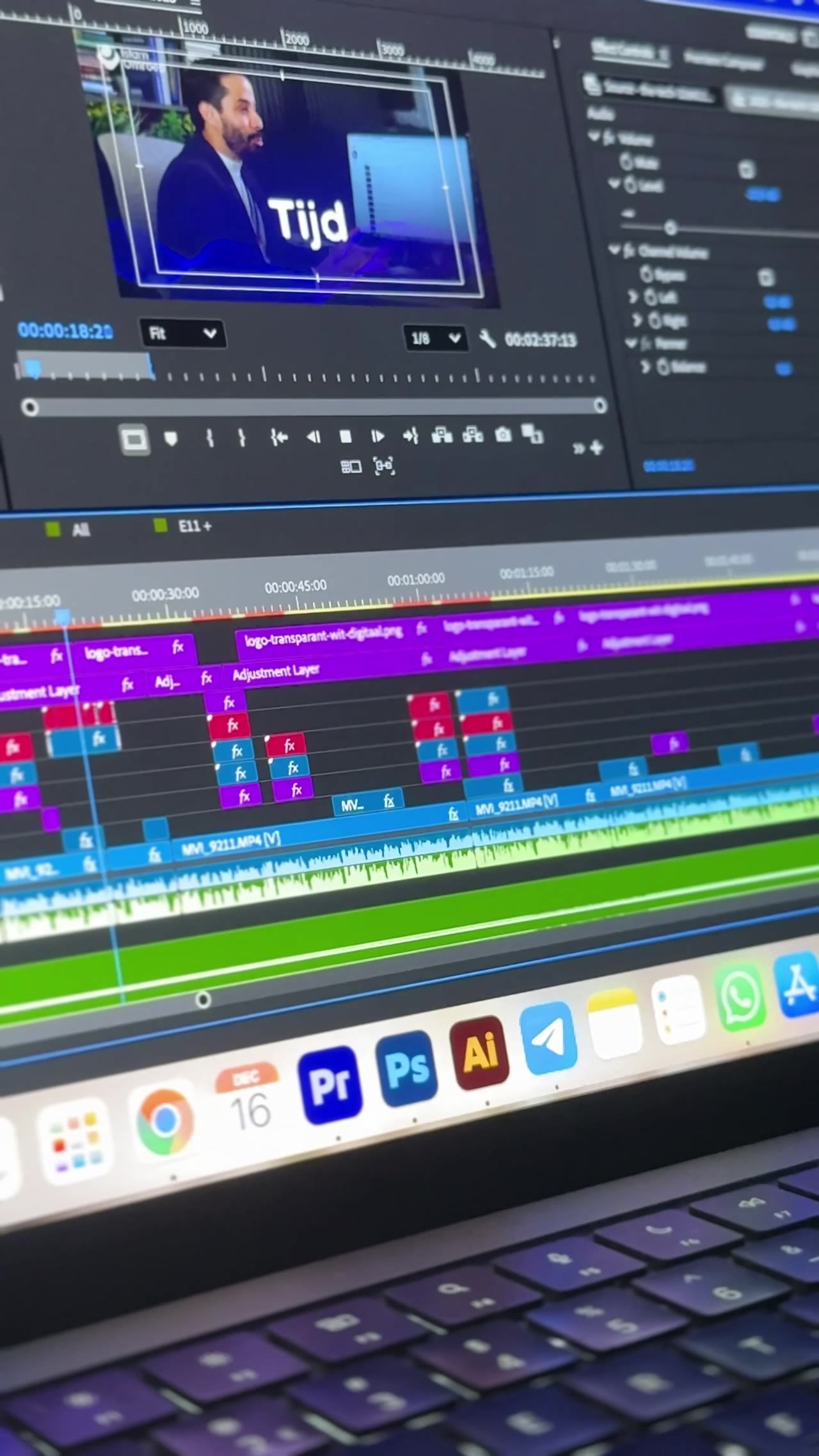Click the Mark In bracket icon
The width and height of the screenshot is (819, 1456).
pos(209,438)
